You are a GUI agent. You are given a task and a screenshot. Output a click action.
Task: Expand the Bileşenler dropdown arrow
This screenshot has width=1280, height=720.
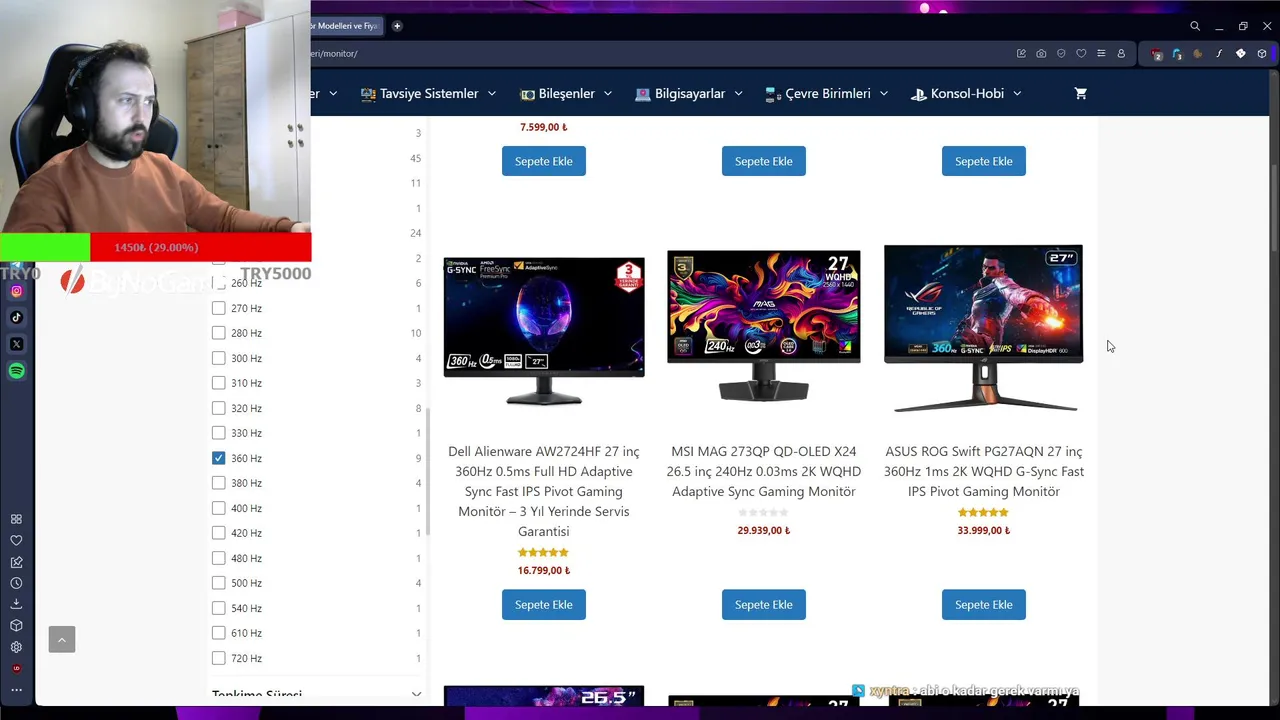[609, 93]
